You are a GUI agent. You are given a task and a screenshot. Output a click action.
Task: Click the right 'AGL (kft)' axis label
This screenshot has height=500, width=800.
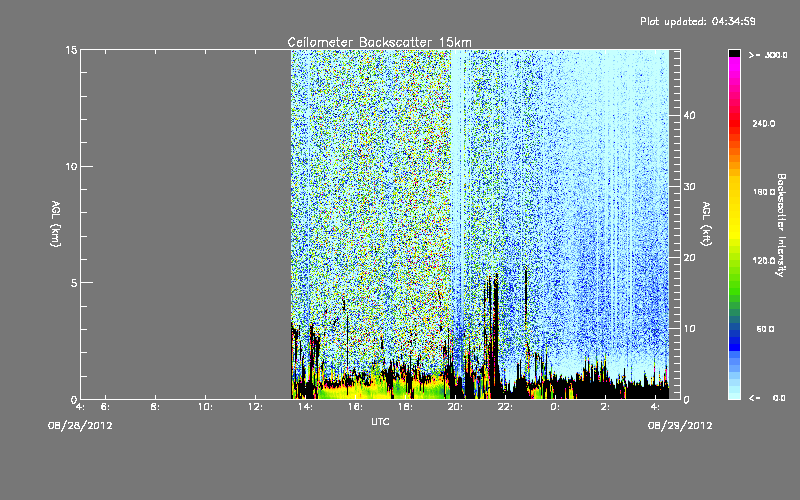(x=706, y=224)
